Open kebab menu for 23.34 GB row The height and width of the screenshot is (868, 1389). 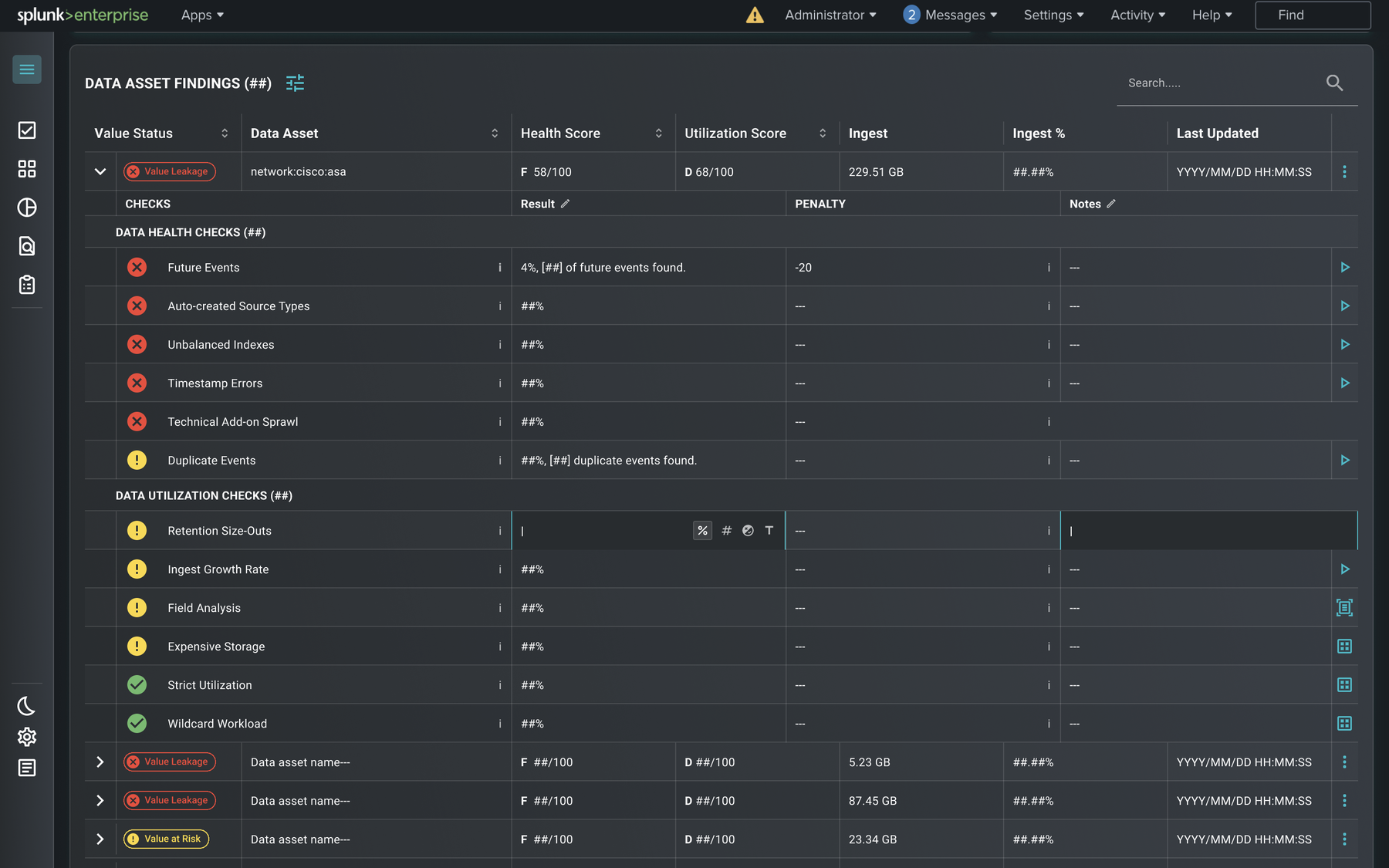[1344, 839]
